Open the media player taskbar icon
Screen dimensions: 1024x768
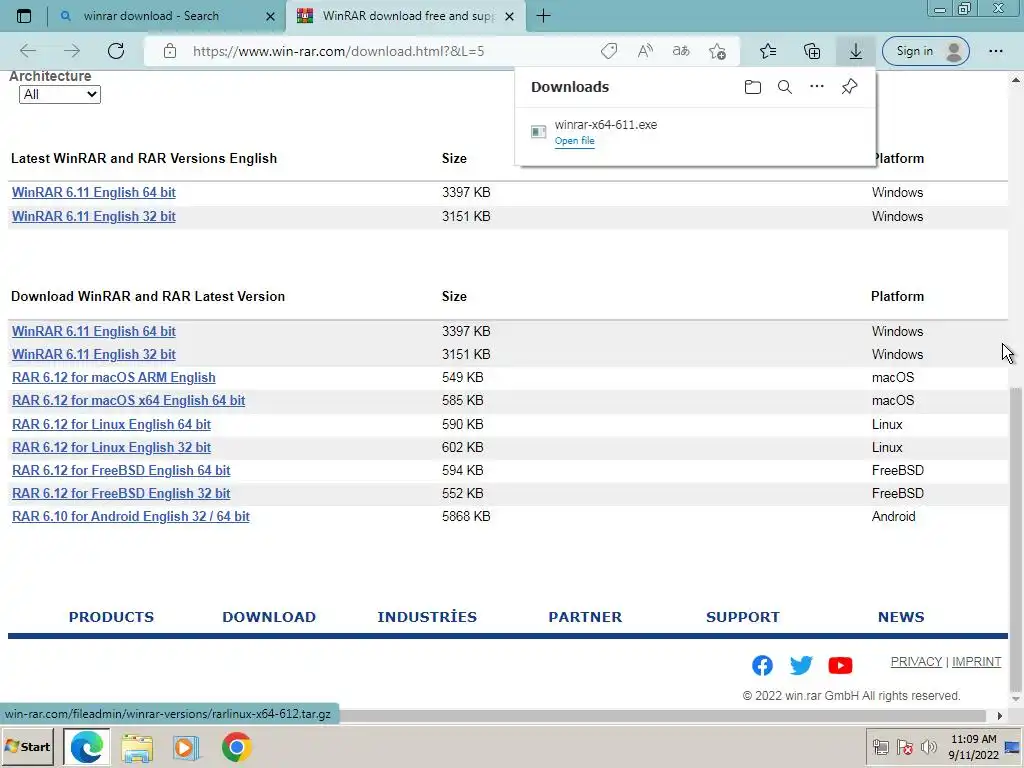[x=186, y=747]
